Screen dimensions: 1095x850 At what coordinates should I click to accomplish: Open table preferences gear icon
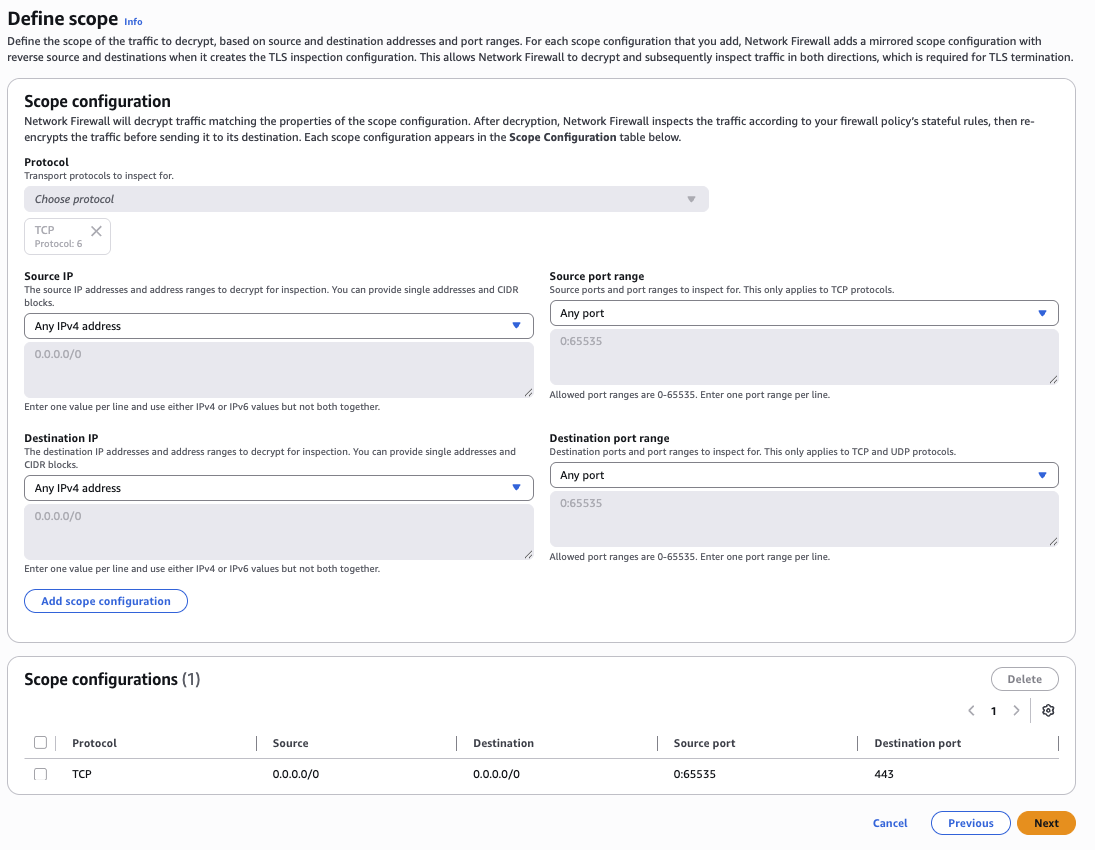(x=1048, y=711)
